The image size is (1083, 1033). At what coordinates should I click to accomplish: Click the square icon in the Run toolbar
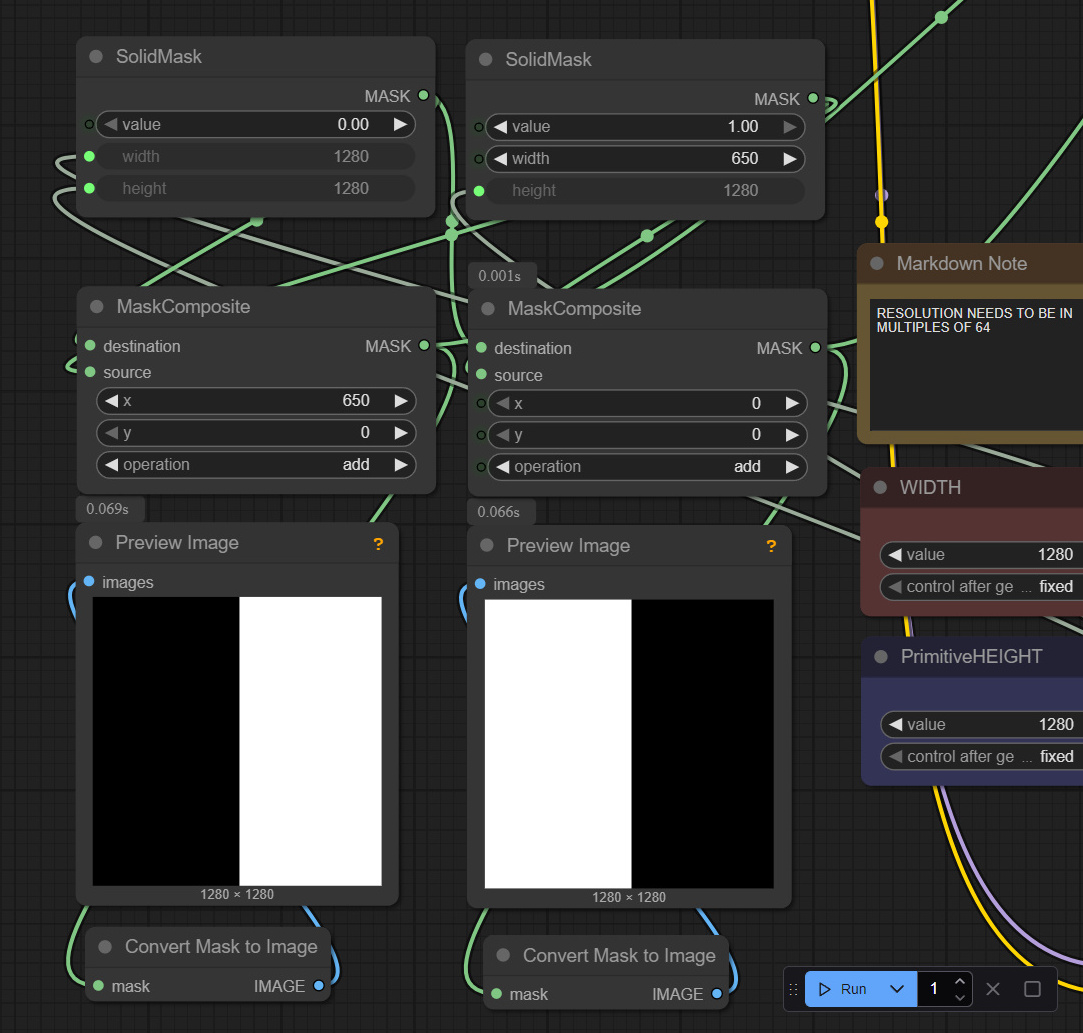click(x=1032, y=989)
